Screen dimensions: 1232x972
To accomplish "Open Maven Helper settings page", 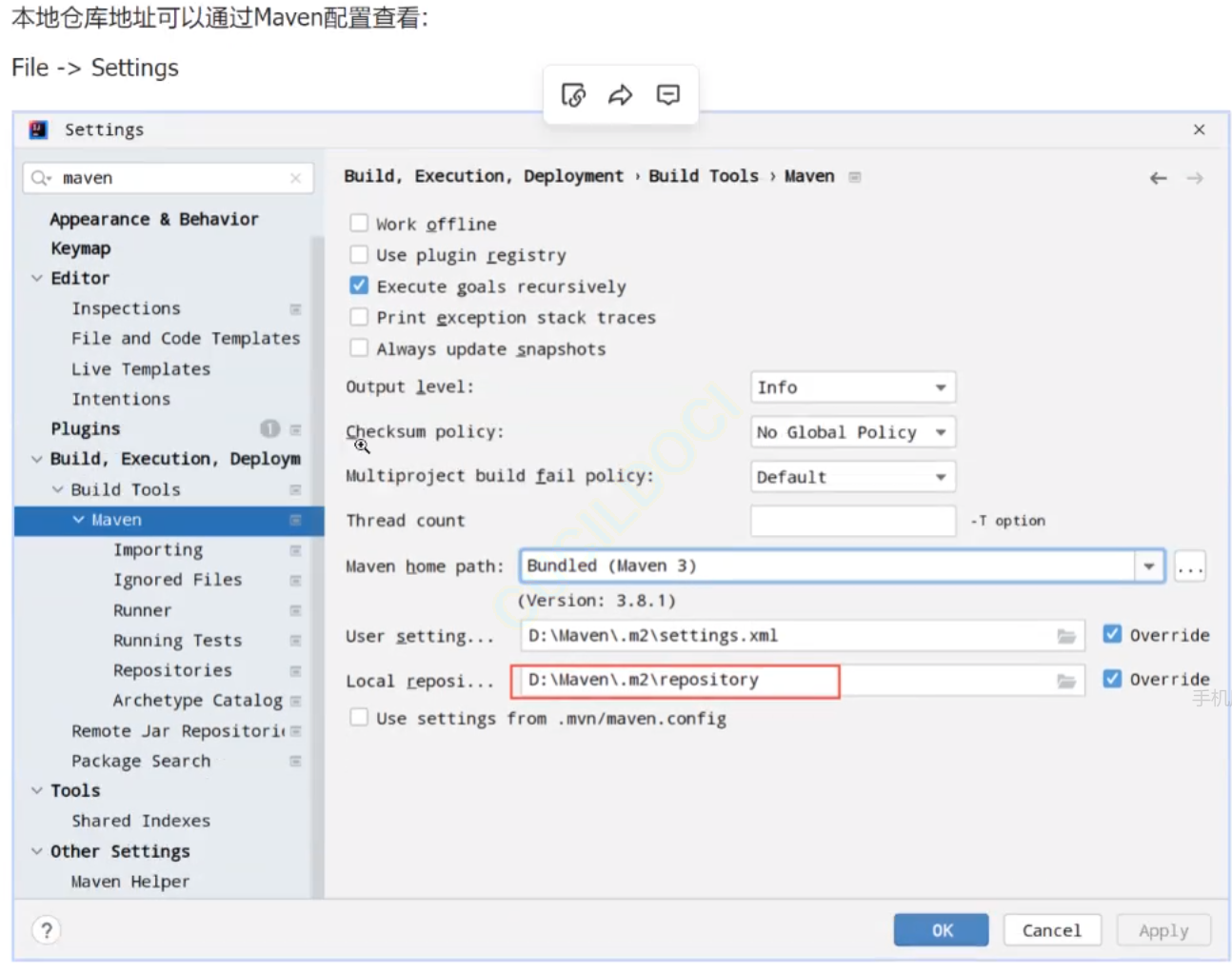I will point(130,883).
